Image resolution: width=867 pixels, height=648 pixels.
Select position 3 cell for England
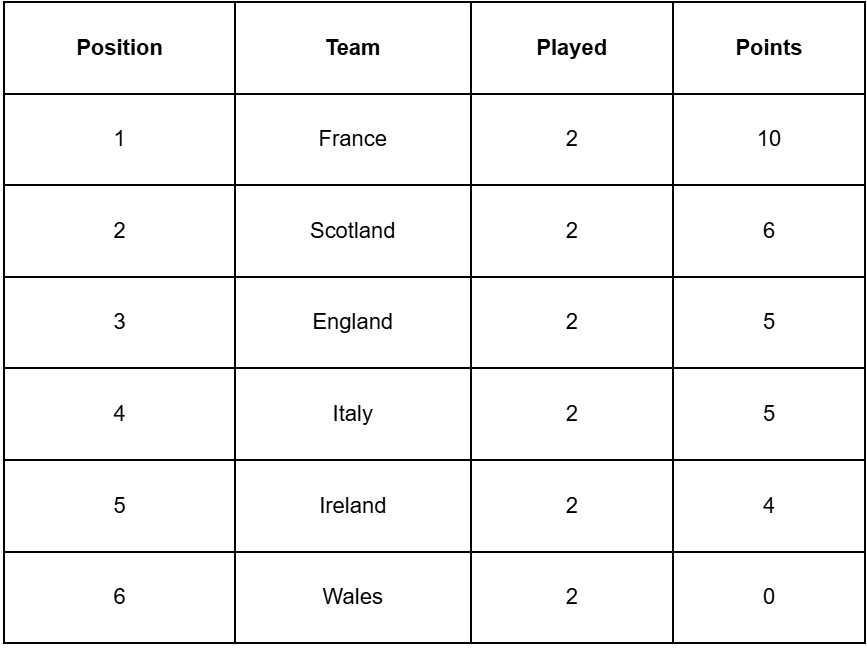coord(119,322)
